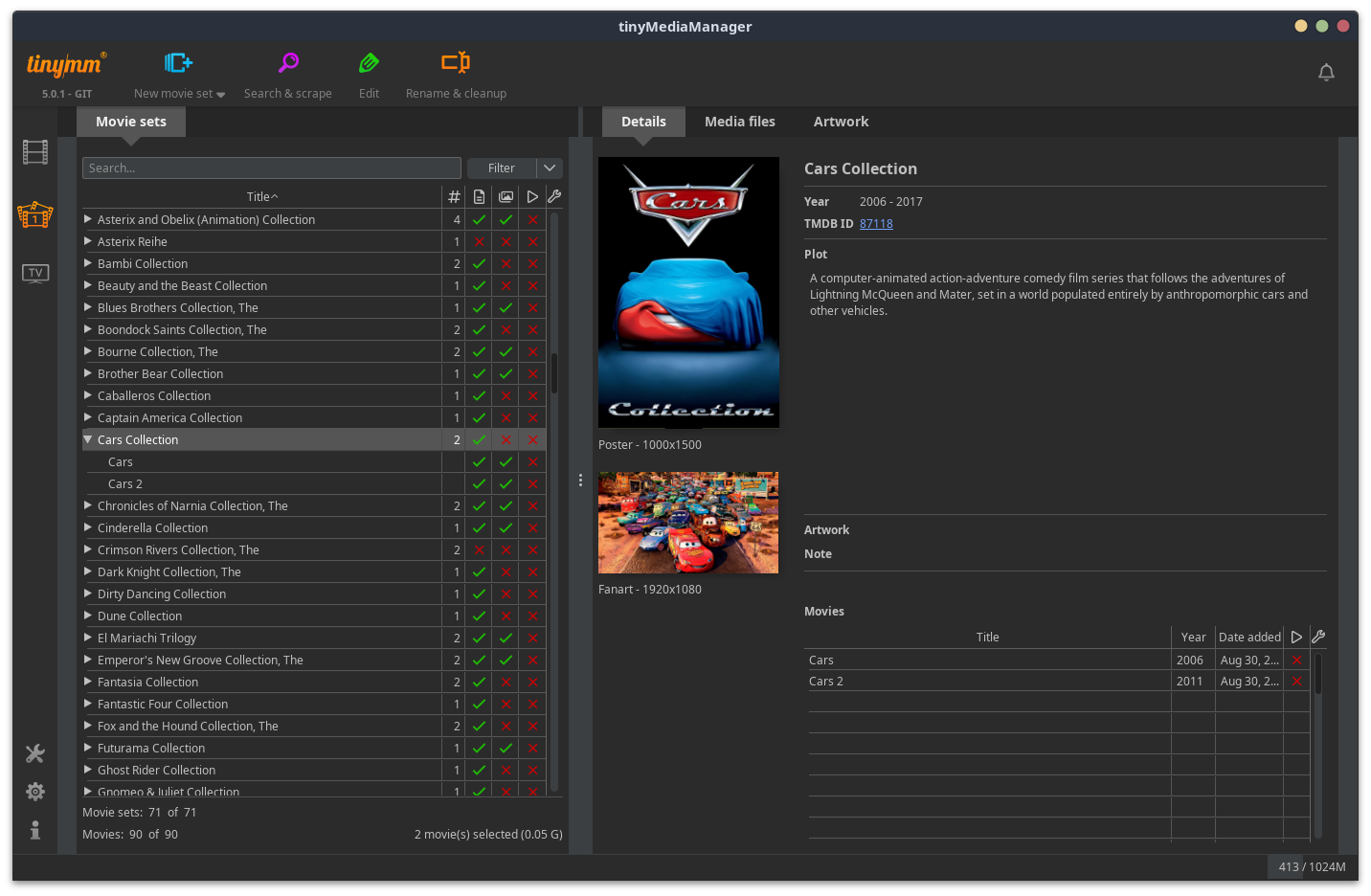Open the TV shows module icon
The image size is (1371, 896).
tap(35, 274)
